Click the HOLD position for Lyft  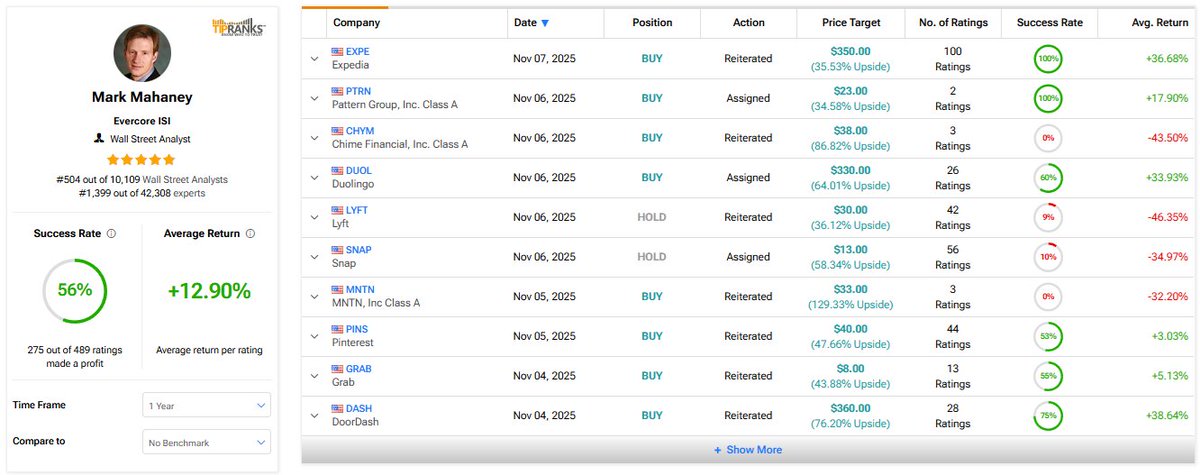coord(652,217)
